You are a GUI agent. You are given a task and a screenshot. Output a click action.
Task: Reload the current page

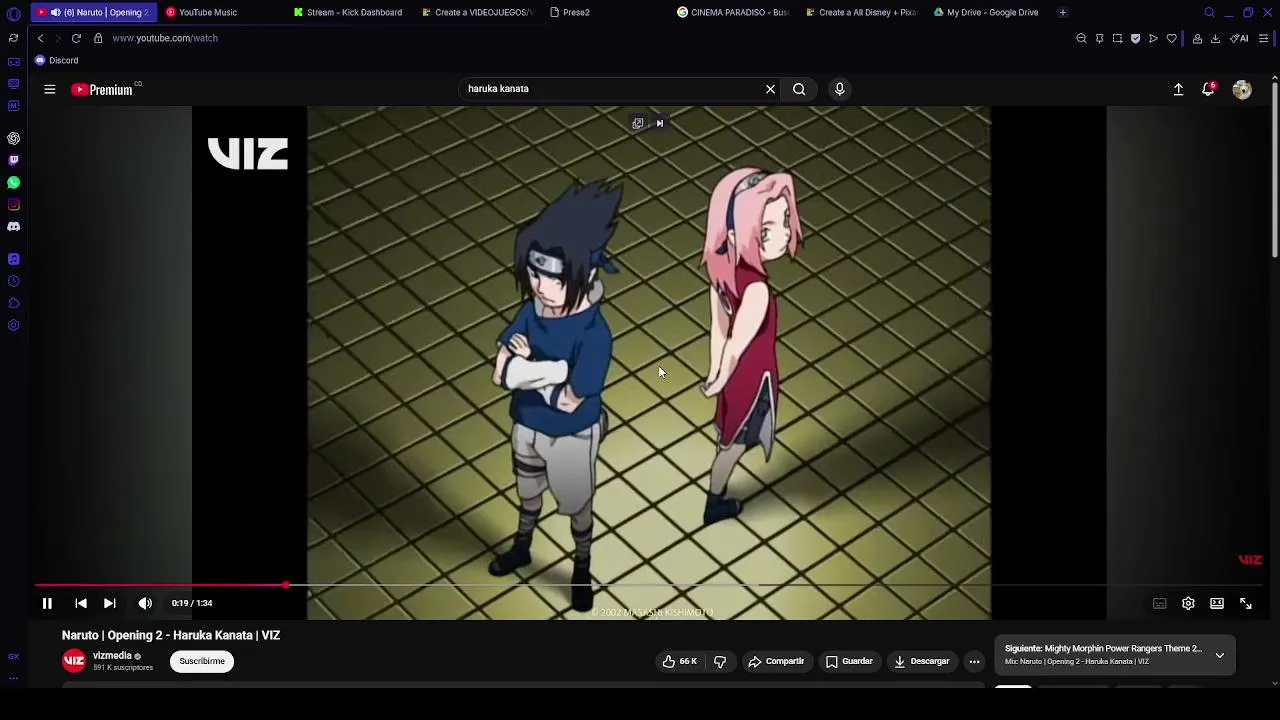tap(76, 38)
